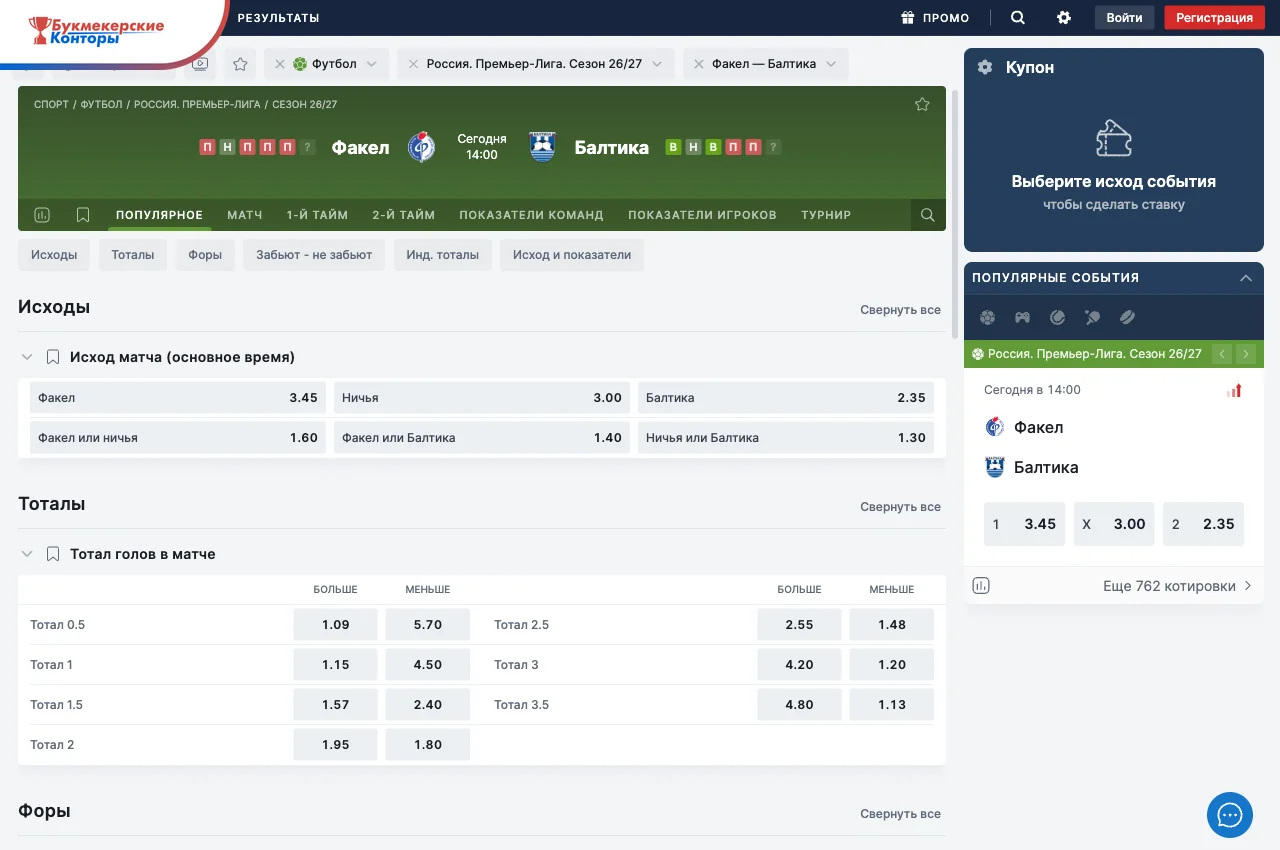Select Инд. тоталы chip
This screenshot has height=850, width=1280.
[x=442, y=255]
